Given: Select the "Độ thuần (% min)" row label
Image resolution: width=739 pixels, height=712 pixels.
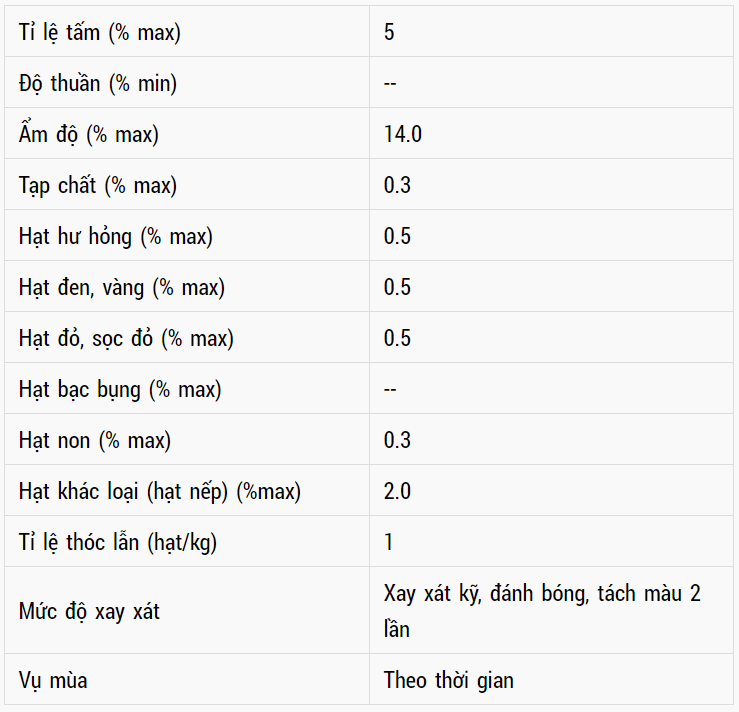Looking at the screenshot, I should pos(98,83).
